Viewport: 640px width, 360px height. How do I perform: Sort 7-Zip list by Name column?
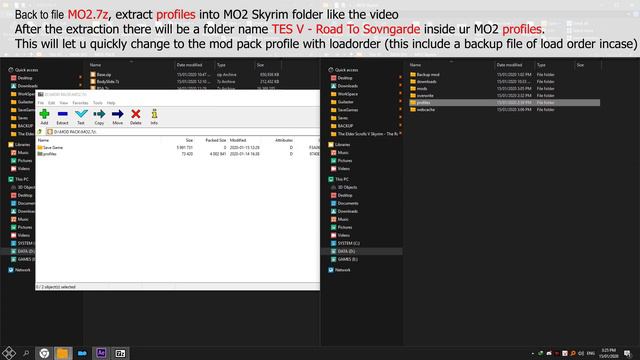point(43,140)
